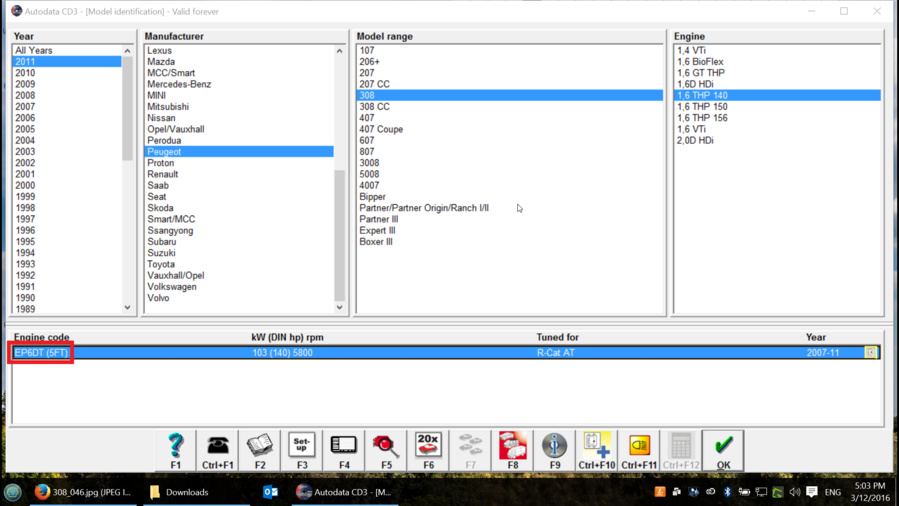Confirm selection with the OK checkmark button
Viewport: 899px width, 506px height.
(724, 451)
